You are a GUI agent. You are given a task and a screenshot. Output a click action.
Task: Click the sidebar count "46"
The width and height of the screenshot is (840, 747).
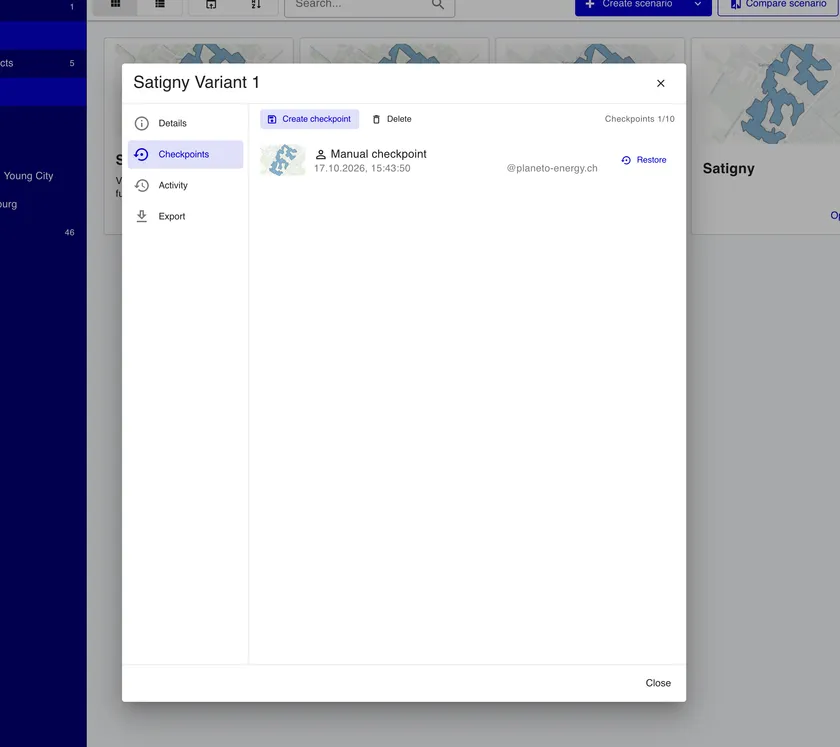(x=70, y=233)
